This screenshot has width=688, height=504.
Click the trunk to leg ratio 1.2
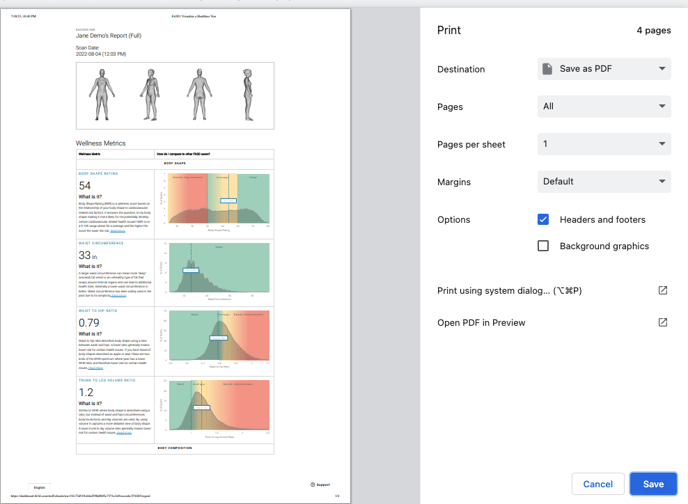click(86, 392)
